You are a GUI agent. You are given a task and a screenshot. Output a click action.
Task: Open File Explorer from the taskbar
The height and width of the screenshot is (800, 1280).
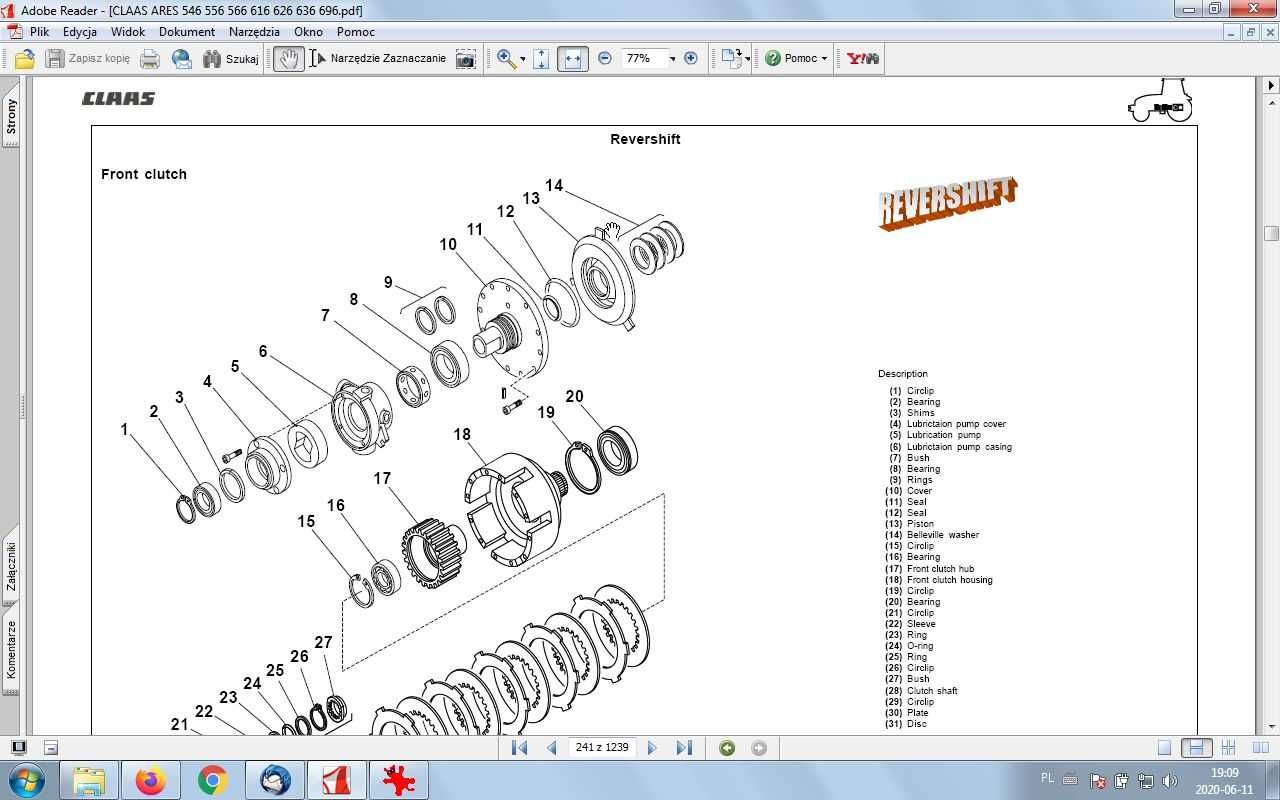pos(89,780)
